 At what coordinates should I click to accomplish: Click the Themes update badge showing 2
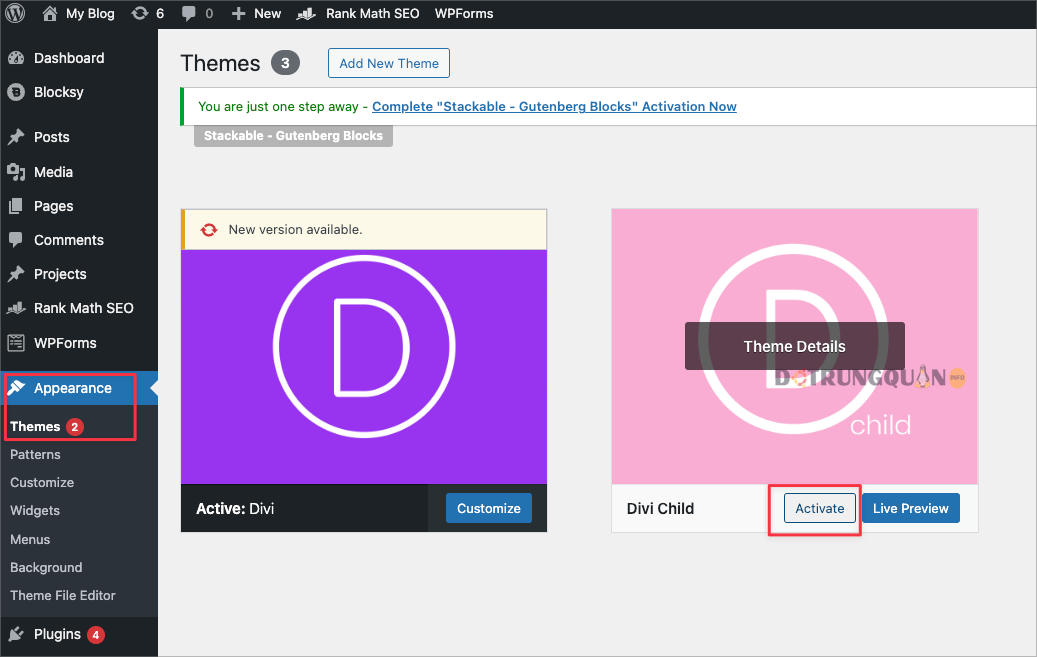[x=75, y=427]
